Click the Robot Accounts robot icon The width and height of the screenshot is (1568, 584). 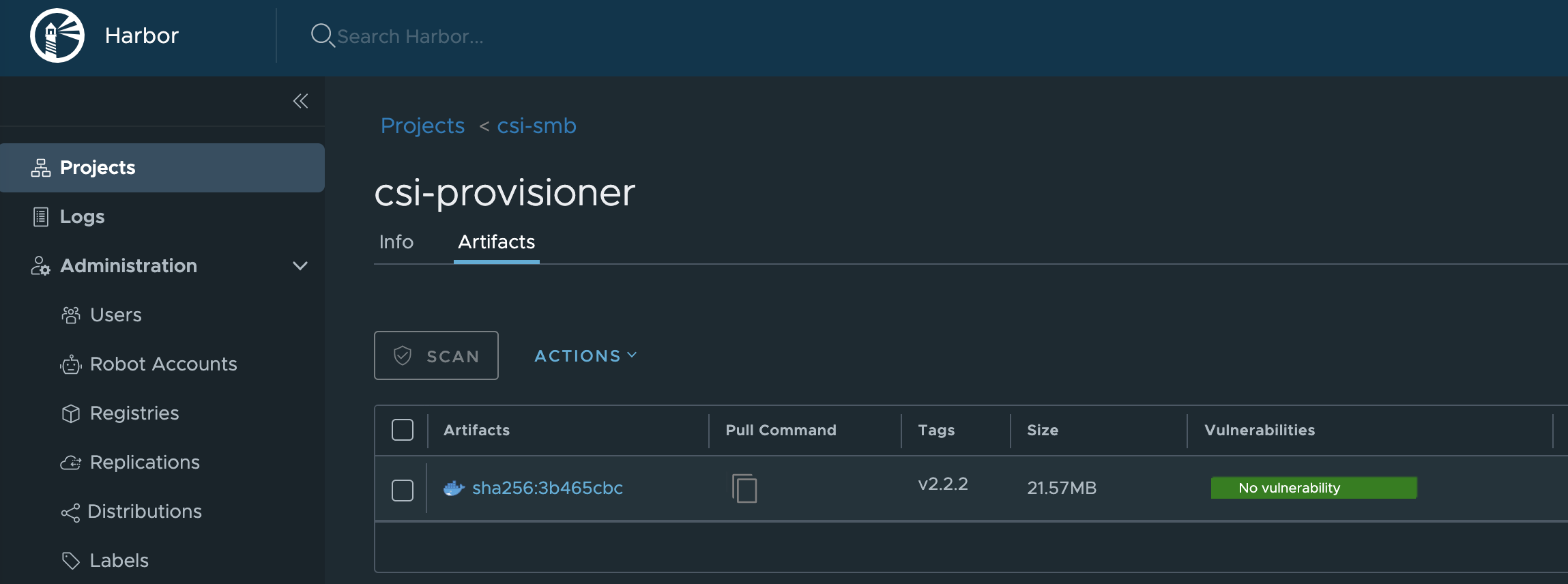[71, 364]
